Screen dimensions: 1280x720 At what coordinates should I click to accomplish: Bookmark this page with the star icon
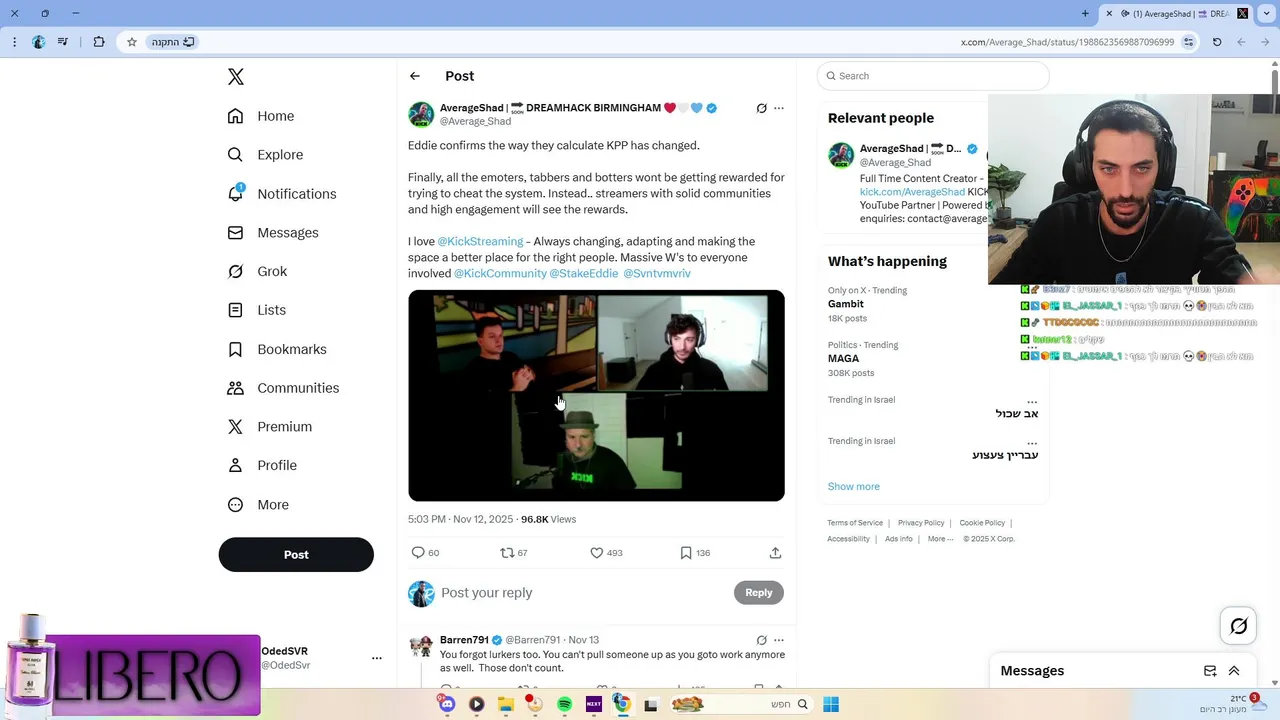131,42
